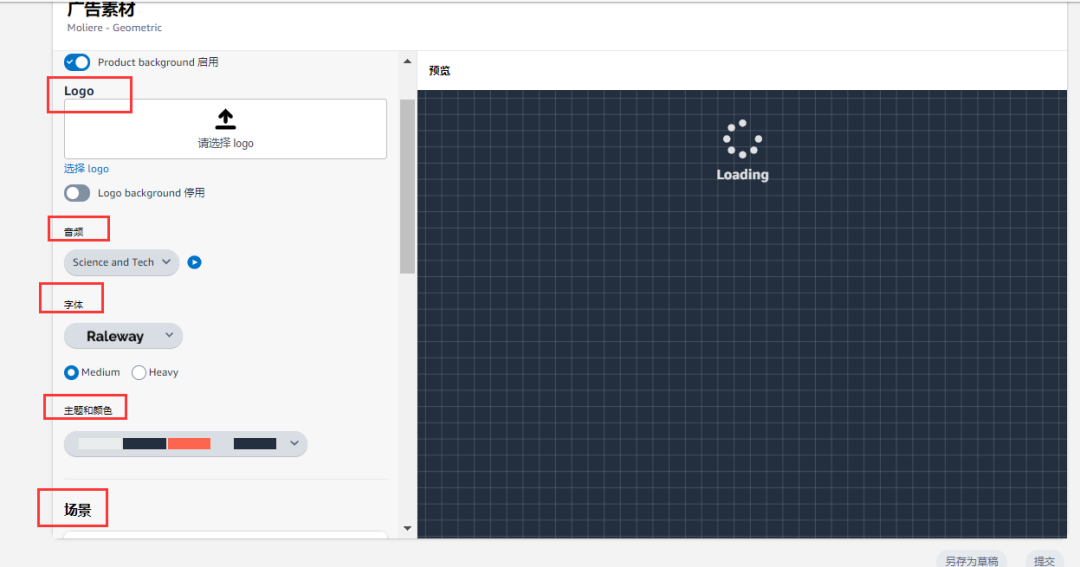The image size is (1080, 567).
Task: Open the 选择 logo link
Action: coord(86,169)
